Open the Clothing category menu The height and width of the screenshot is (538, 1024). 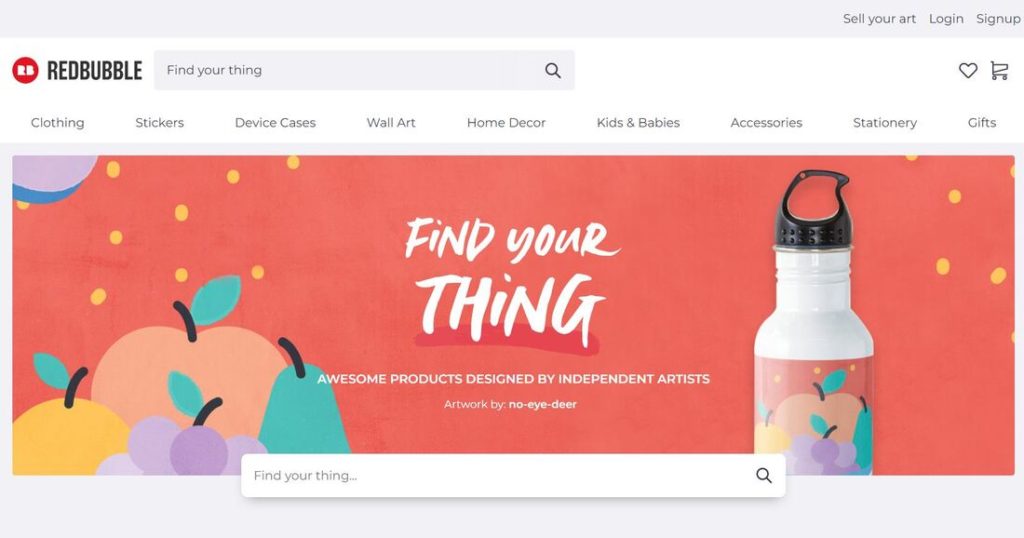tap(57, 123)
